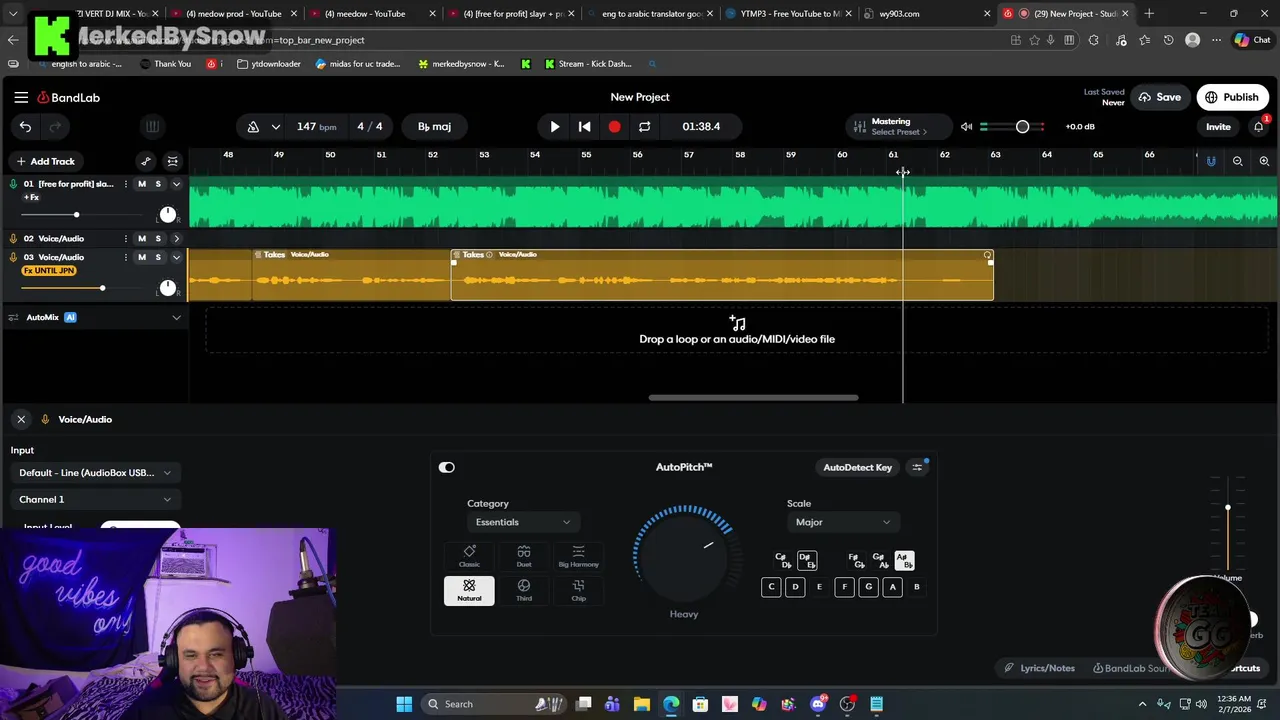The image size is (1280, 720).
Task: Select the Classic AutoPitch preset
Action: tap(469, 557)
